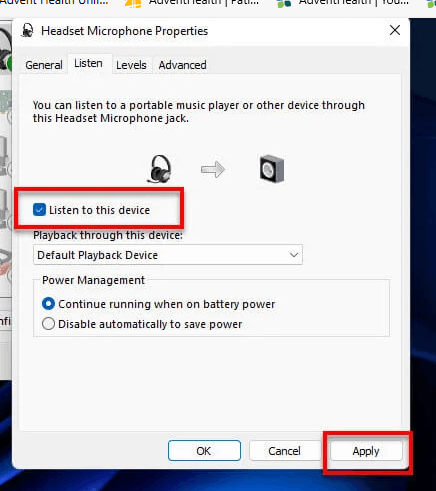Screen dimensions: 436x491
Task: Click the Cancel button
Action: point(284,451)
